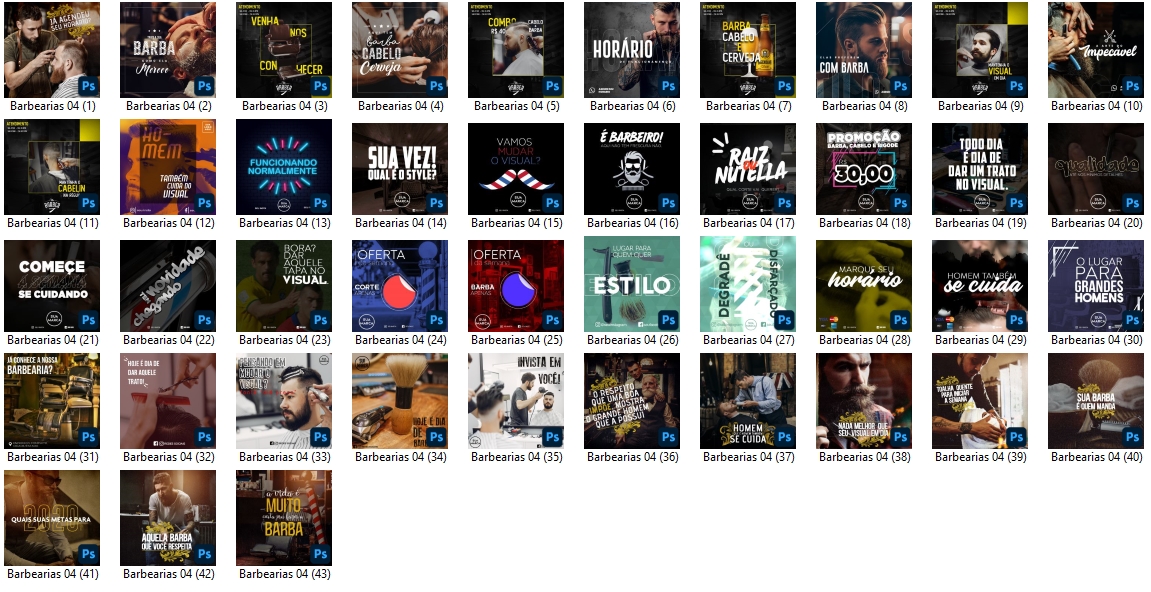Click the Ps badge on Barbearias 04 (30)
The image size is (1151, 592).
point(1132,320)
